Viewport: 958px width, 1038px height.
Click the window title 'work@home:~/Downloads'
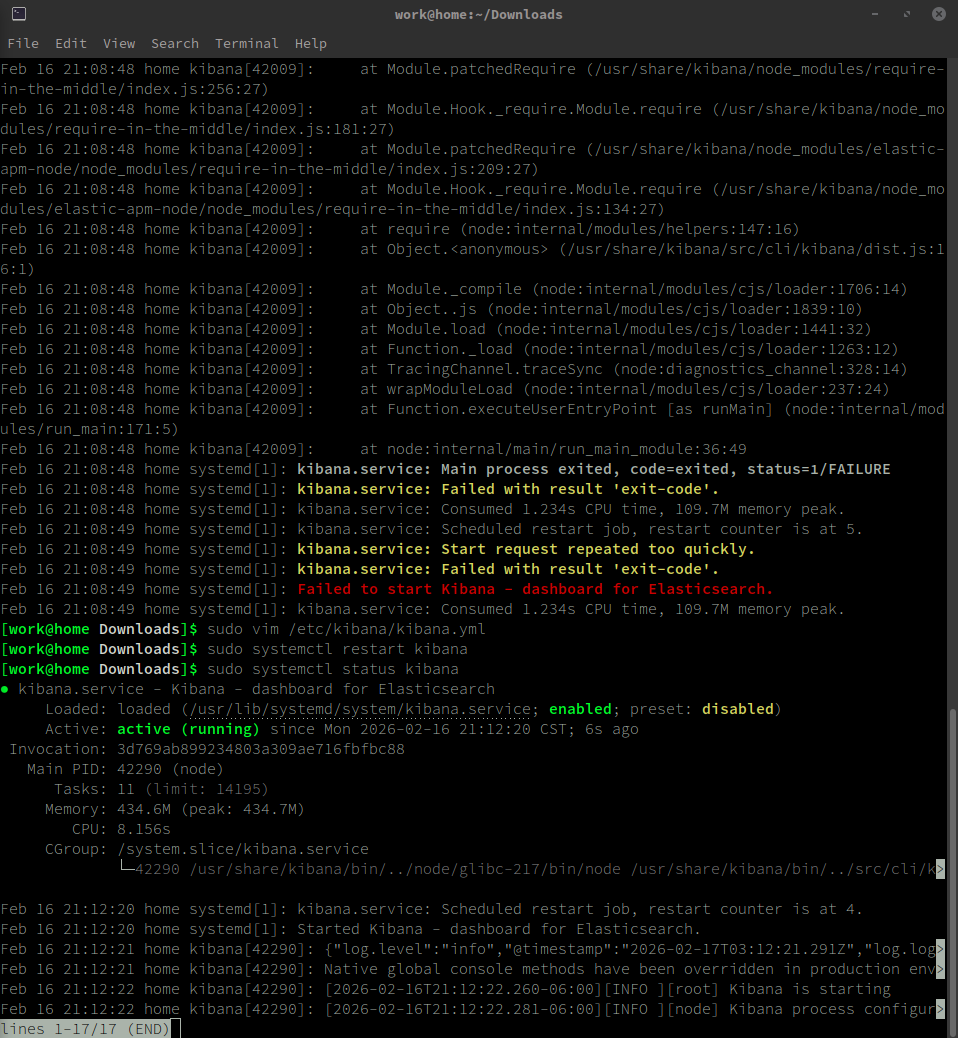479,14
